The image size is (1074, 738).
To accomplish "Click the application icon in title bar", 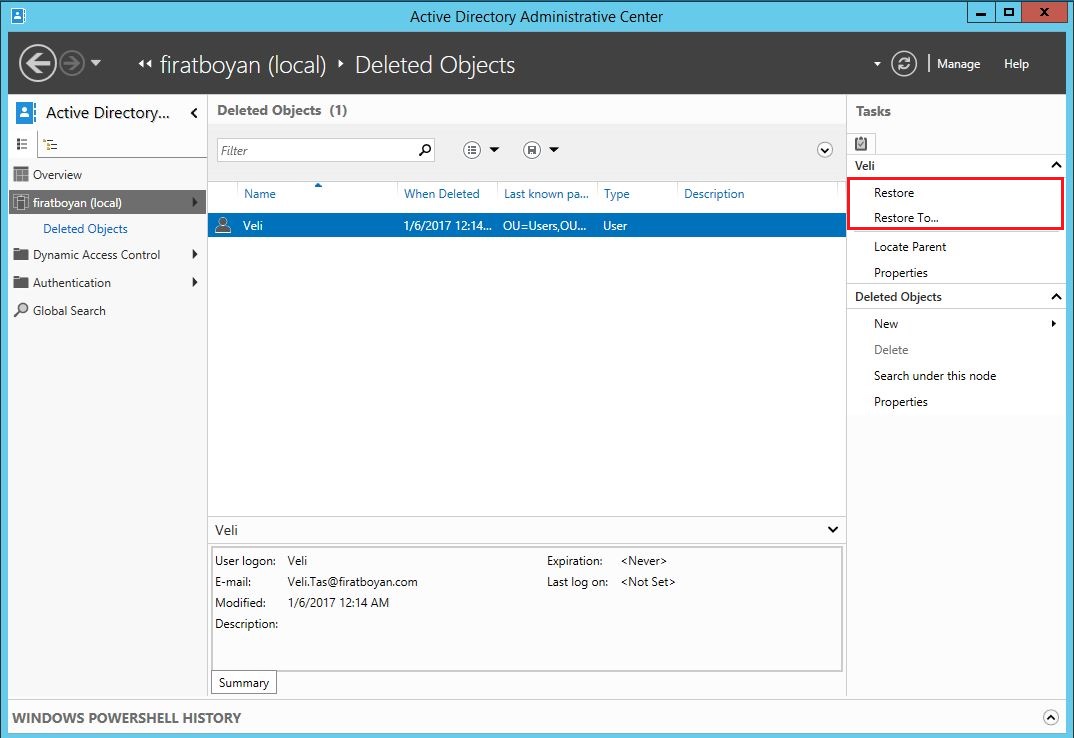I will click(x=18, y=14).
